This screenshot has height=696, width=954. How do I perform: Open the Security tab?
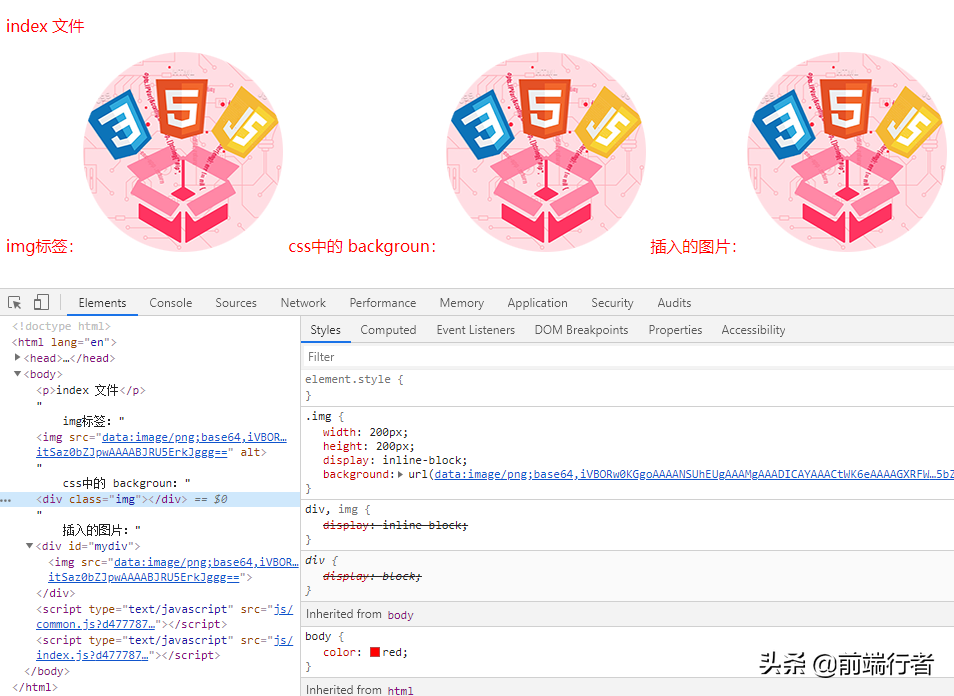pos(612,303)
